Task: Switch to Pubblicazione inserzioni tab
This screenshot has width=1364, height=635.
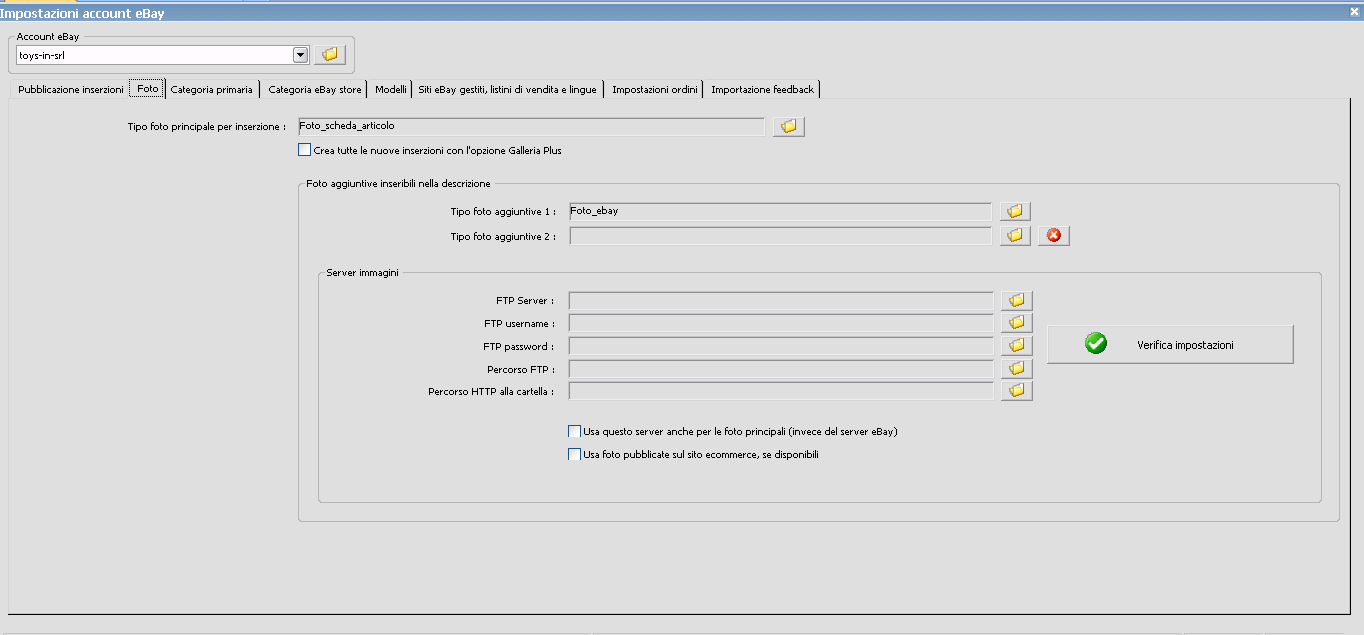Action: [71, 89]
